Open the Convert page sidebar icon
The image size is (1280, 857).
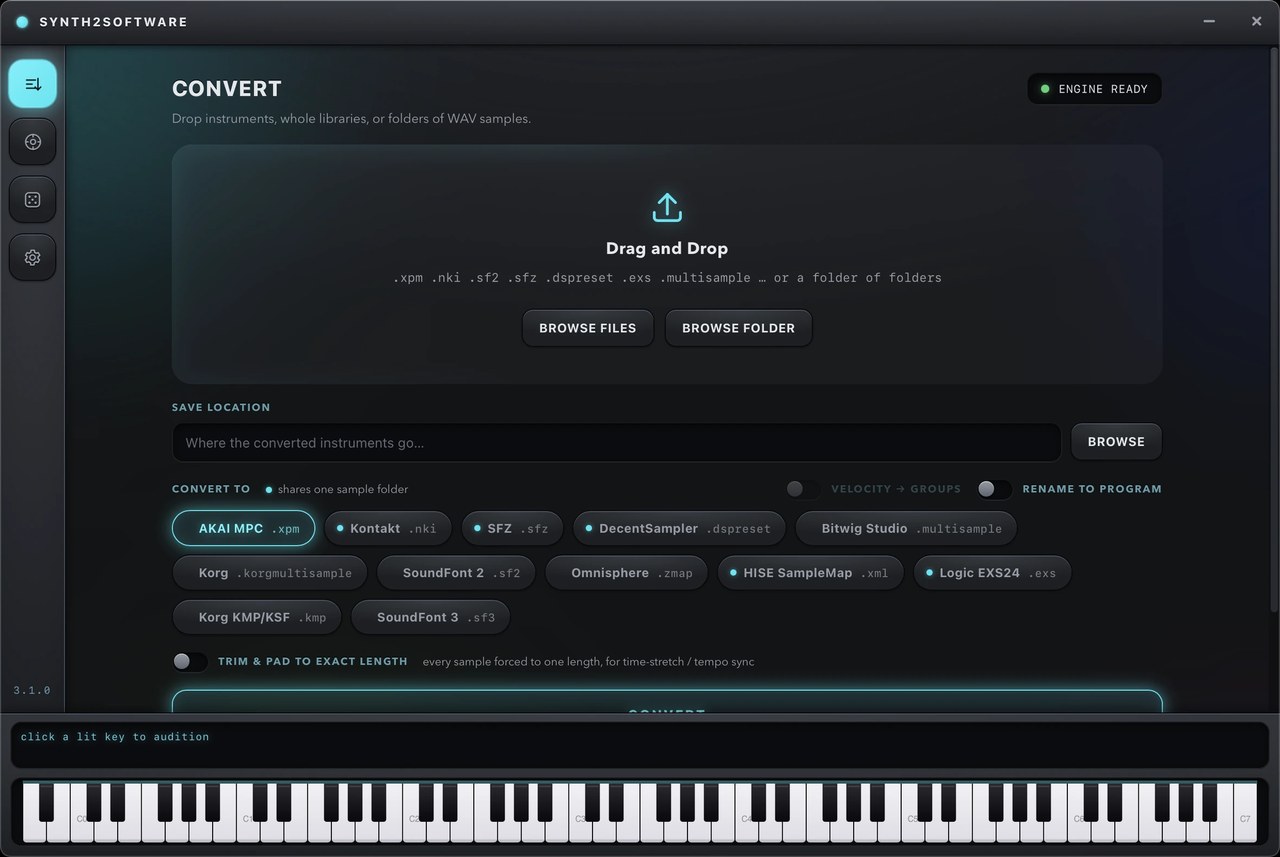pyautogui.click(x=33, y=84)
